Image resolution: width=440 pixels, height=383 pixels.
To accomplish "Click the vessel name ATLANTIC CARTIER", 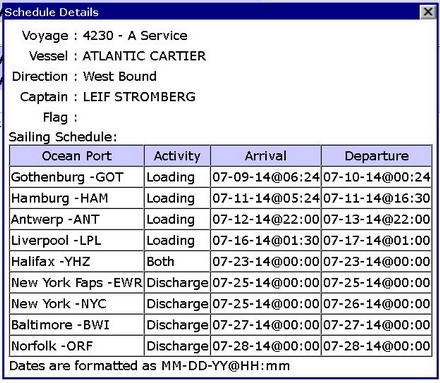I will pyautogui.click(x=144, y=56).
